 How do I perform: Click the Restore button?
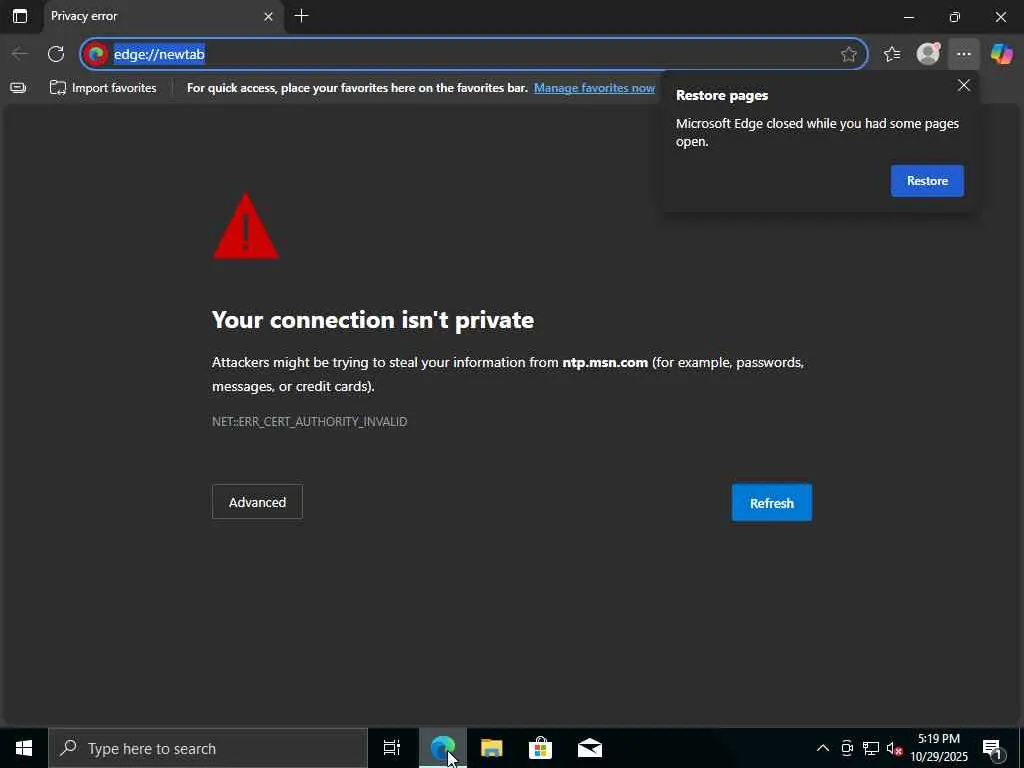click(927, 181)
